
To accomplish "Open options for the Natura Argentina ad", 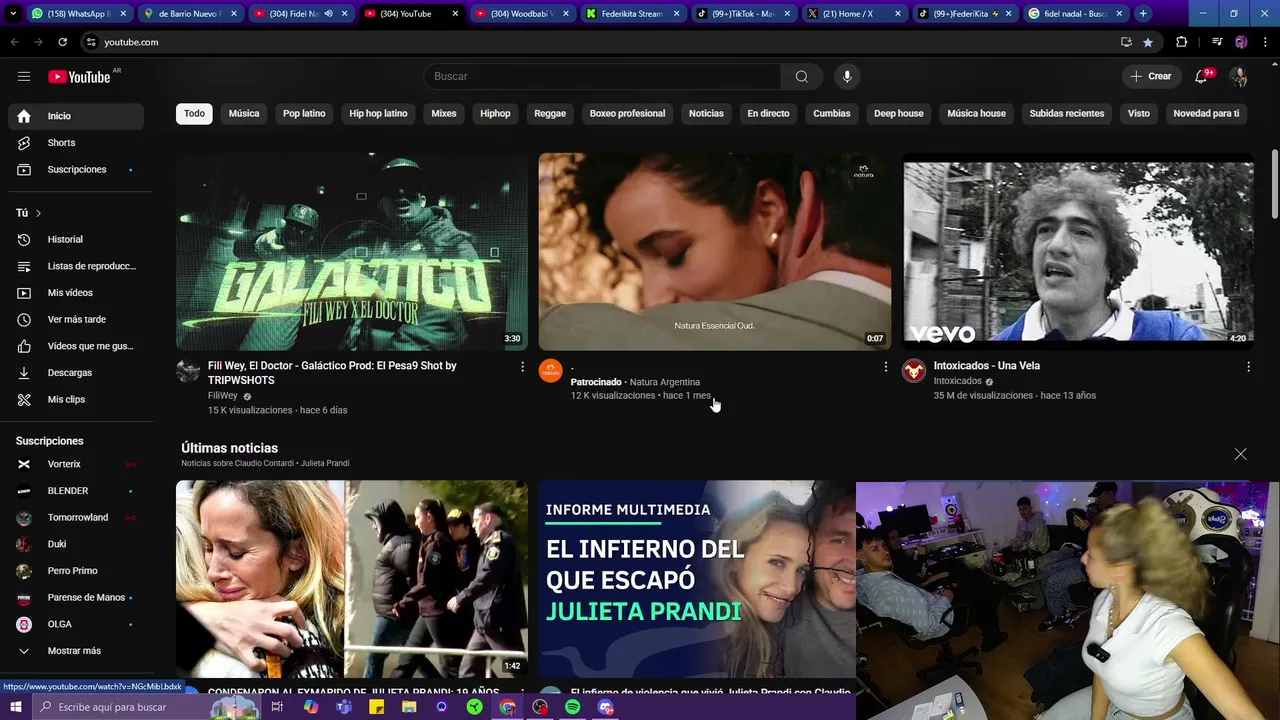I will [885, 367].
